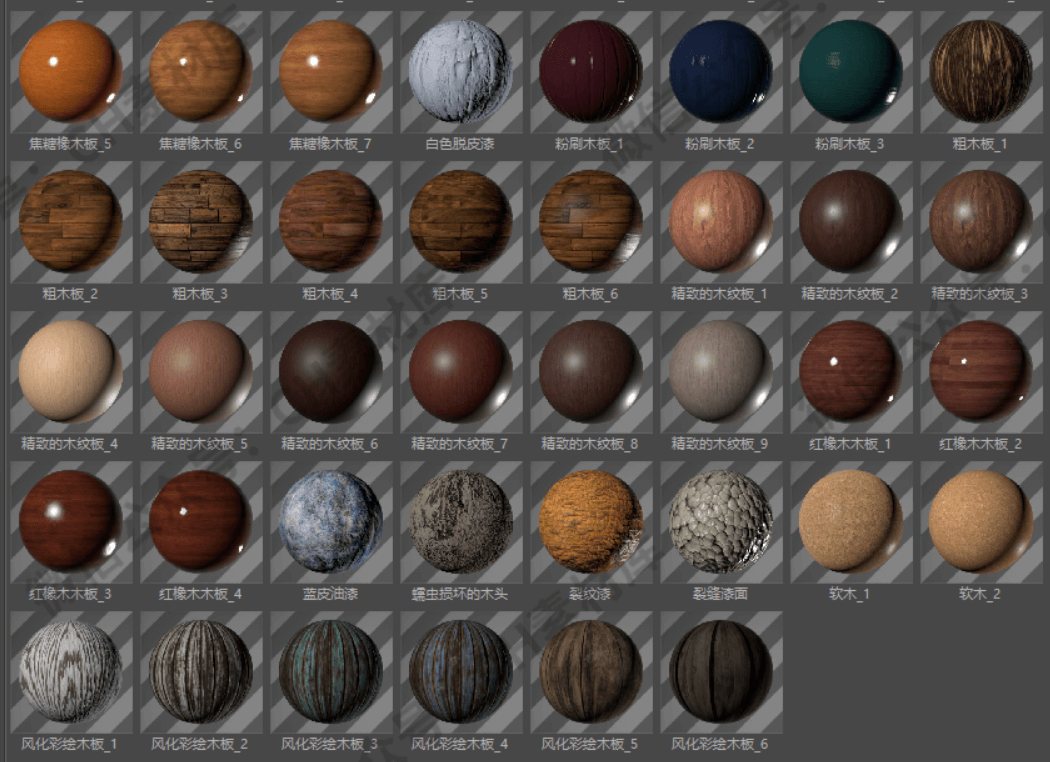The width and height of the screenshot is (1050, 762).
Task: Choose the 粗木板_3 plank material thumbnail
Action: 200,221
